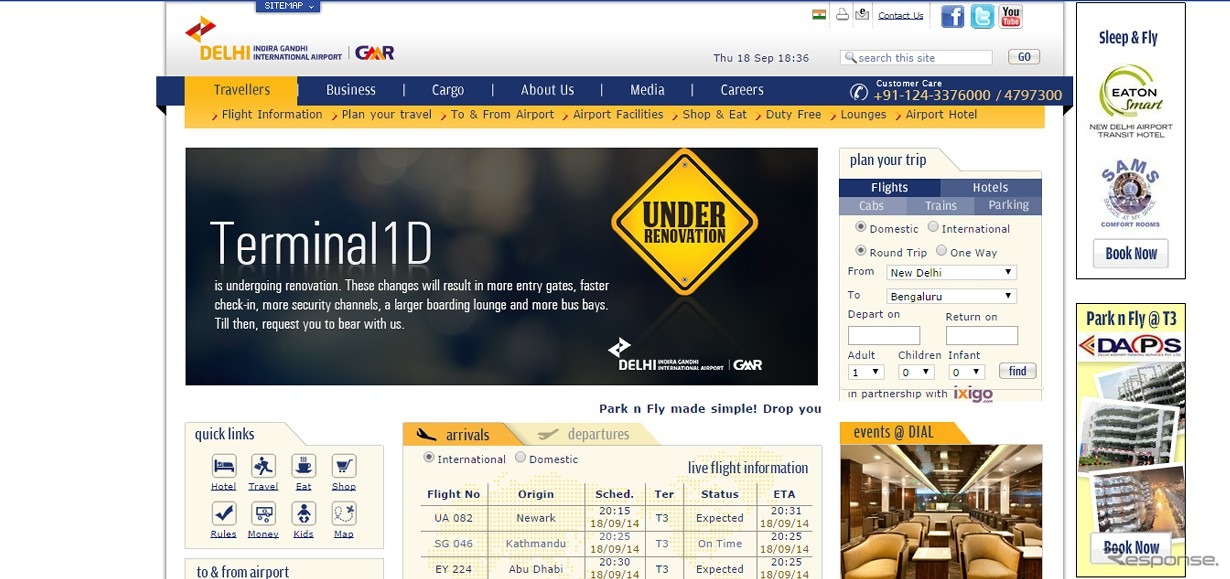Click the GO search button
This screenshot has width=1230, height=579.
tap(1024, 57)
